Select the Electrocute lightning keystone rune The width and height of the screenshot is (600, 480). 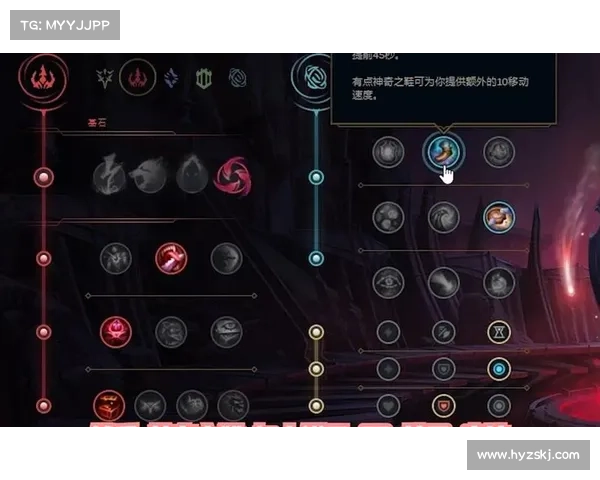(109, 174)
